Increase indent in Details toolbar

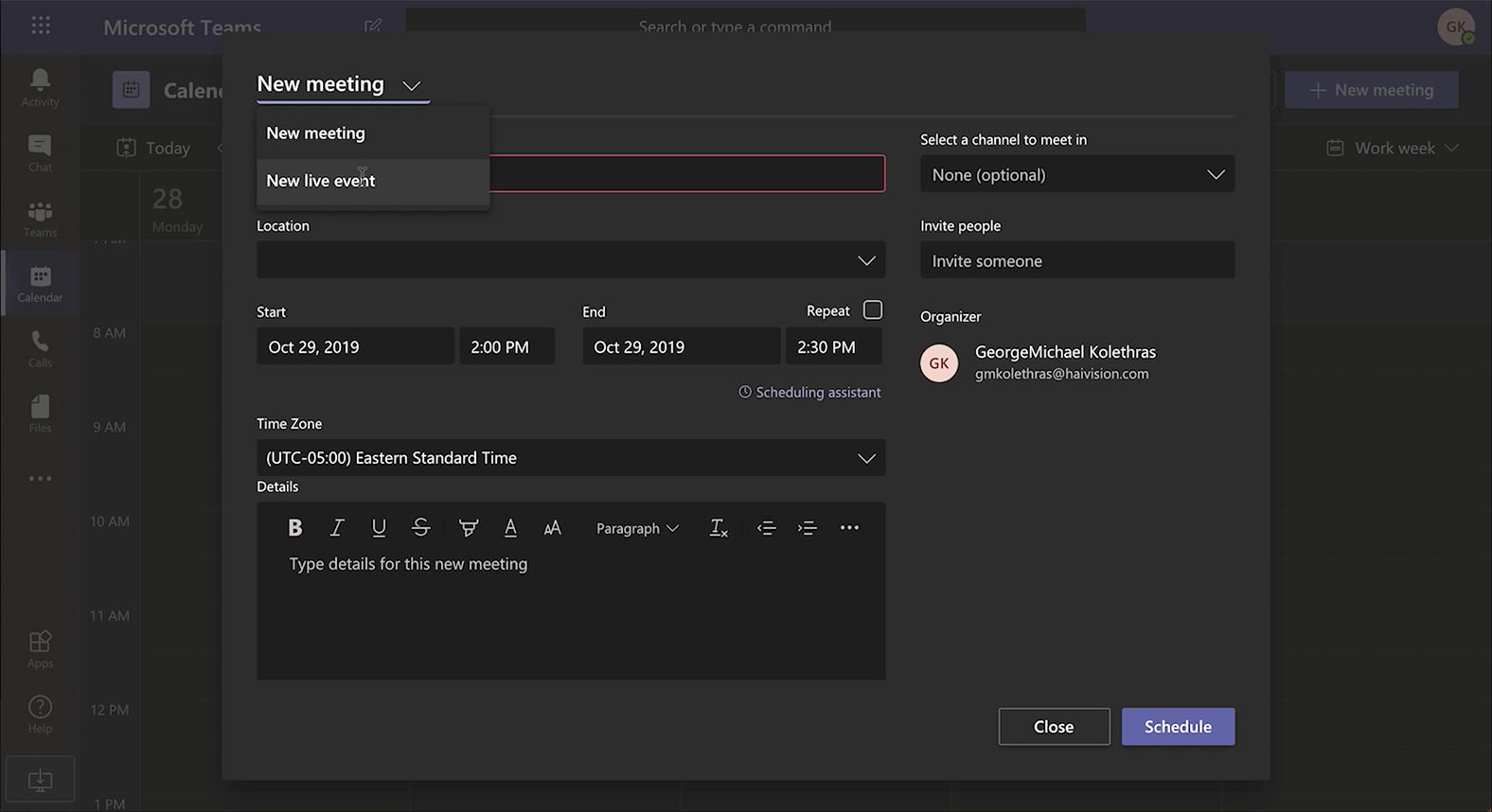pyautogui.click(x=808, y=528)
